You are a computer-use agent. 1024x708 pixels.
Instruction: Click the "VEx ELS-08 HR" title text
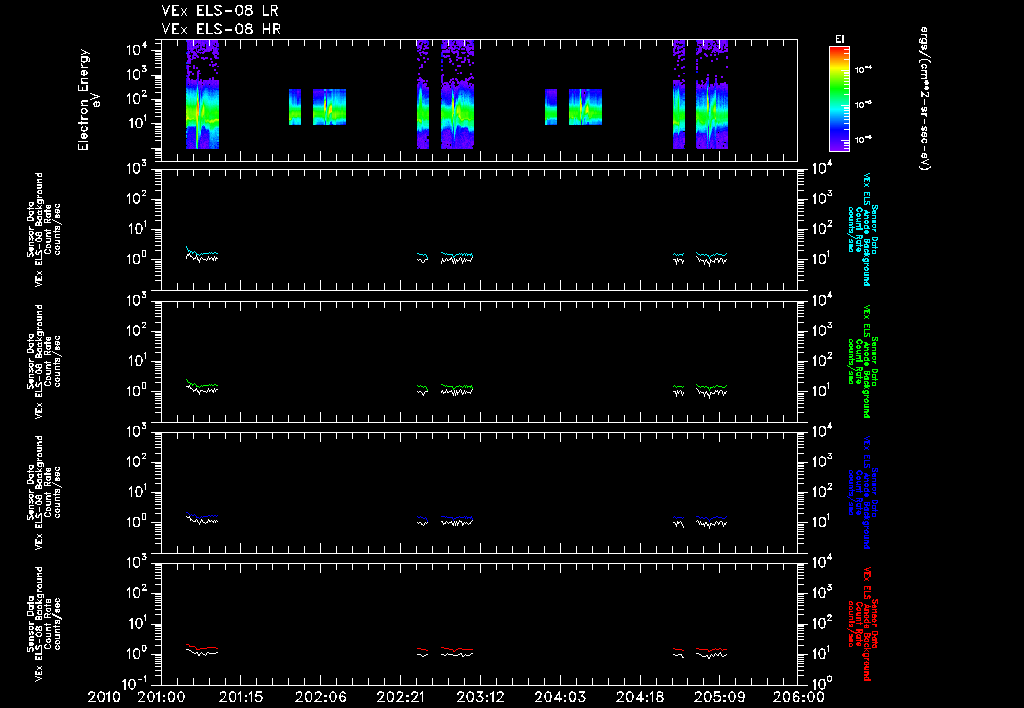coord(221,29)
